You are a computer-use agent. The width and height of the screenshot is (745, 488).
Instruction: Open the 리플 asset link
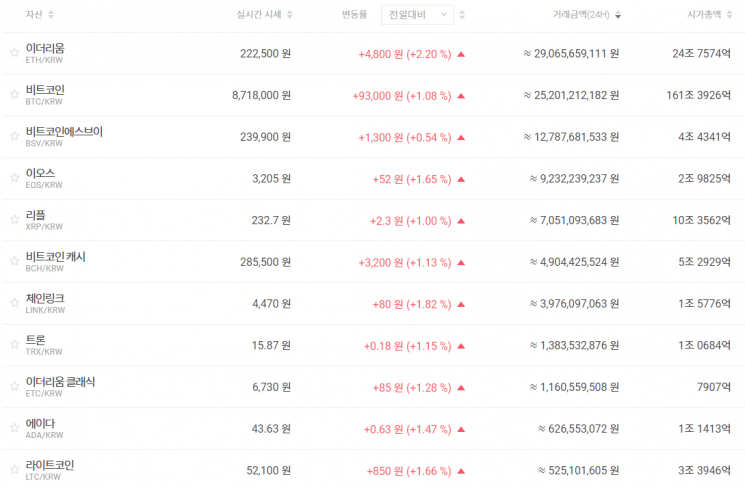tap(36, 215)
